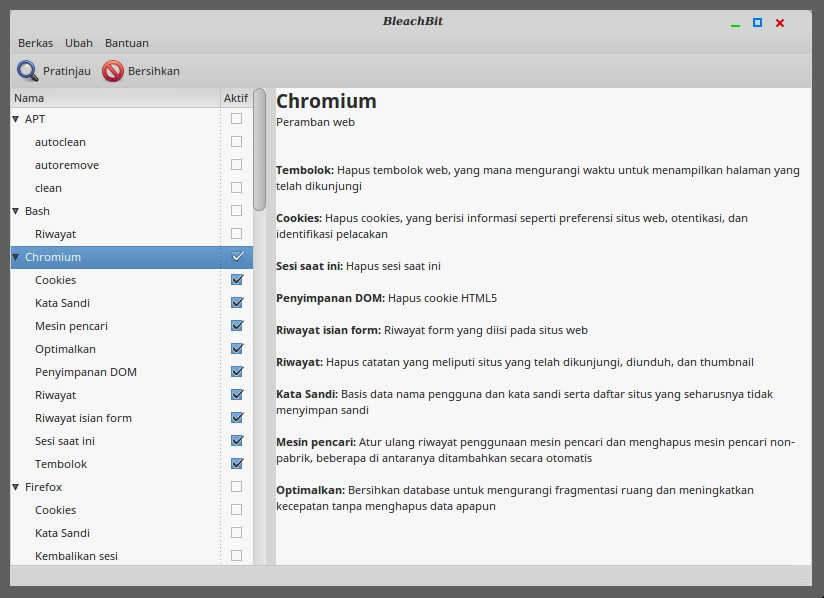Enable the Bash checkbox
The image size is (824, 598).
click(x=236, y=211)
